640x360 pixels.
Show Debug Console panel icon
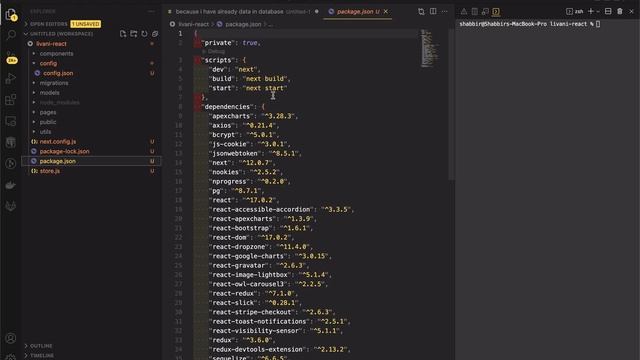tap(485, 11)
